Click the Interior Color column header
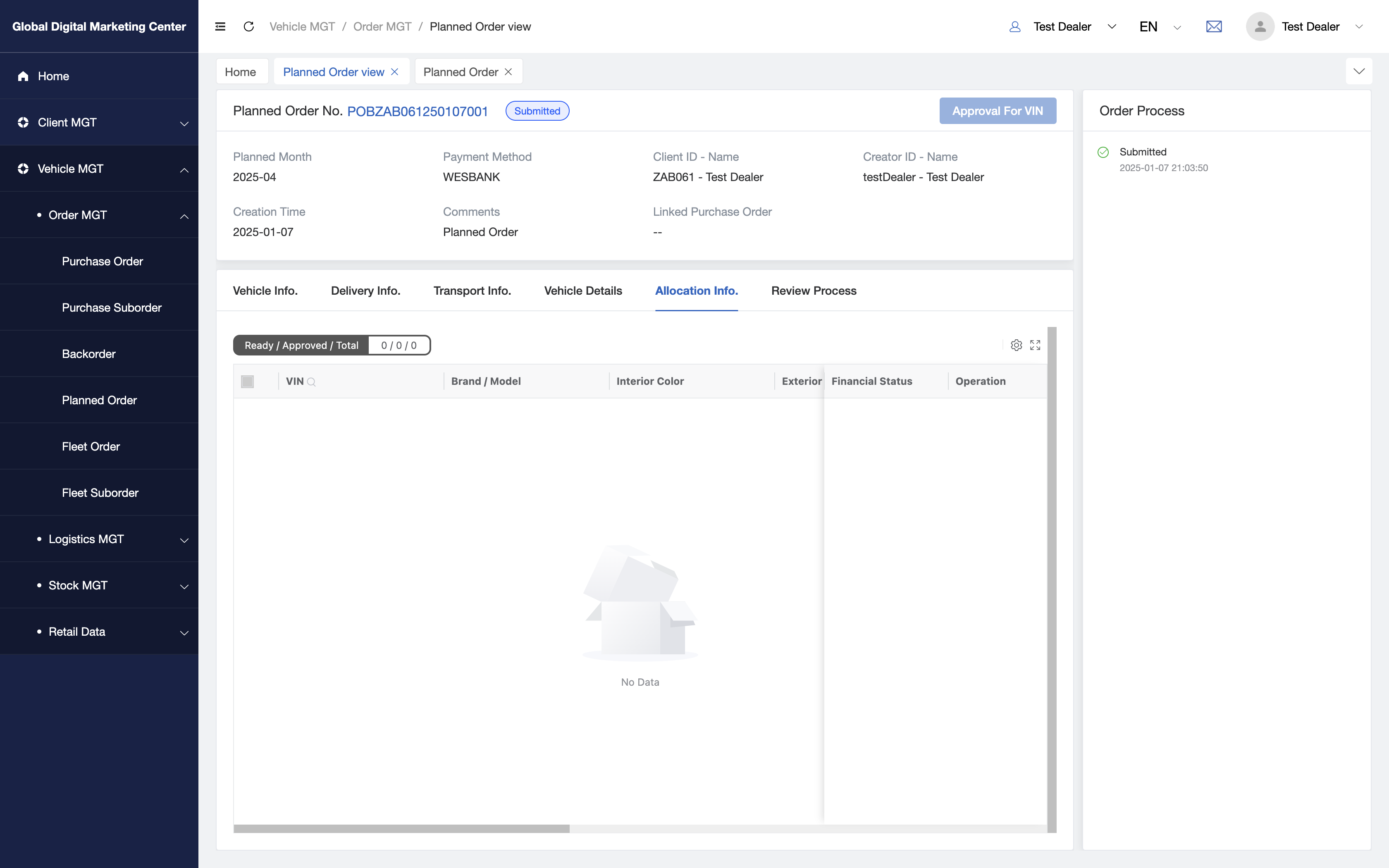Screen dimensions: 1389x868 [650, 382]
